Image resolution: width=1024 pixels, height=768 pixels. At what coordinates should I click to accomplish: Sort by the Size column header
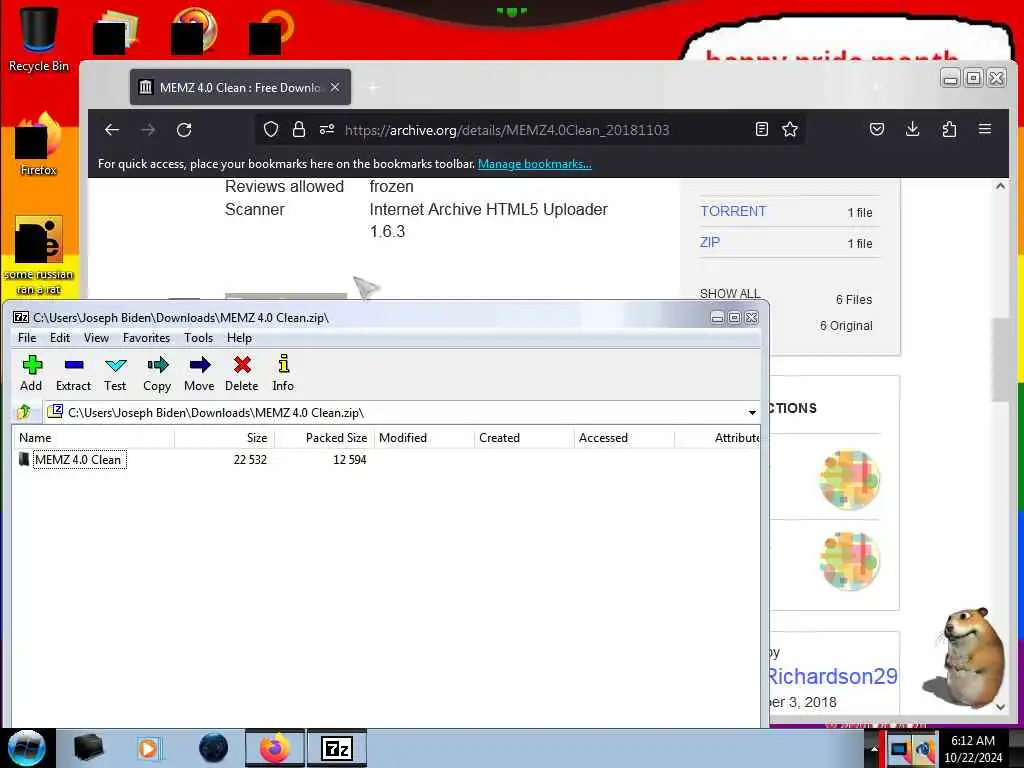click(x=225, y=438)
